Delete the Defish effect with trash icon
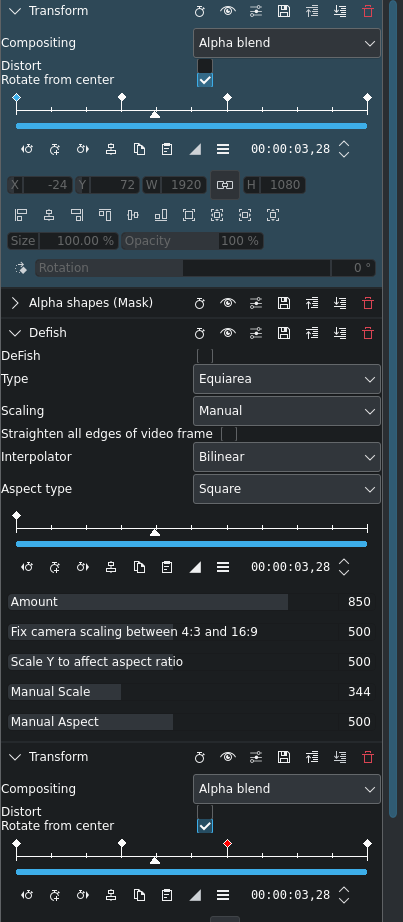This screenshot has width=403, height=922. [368, 333]
